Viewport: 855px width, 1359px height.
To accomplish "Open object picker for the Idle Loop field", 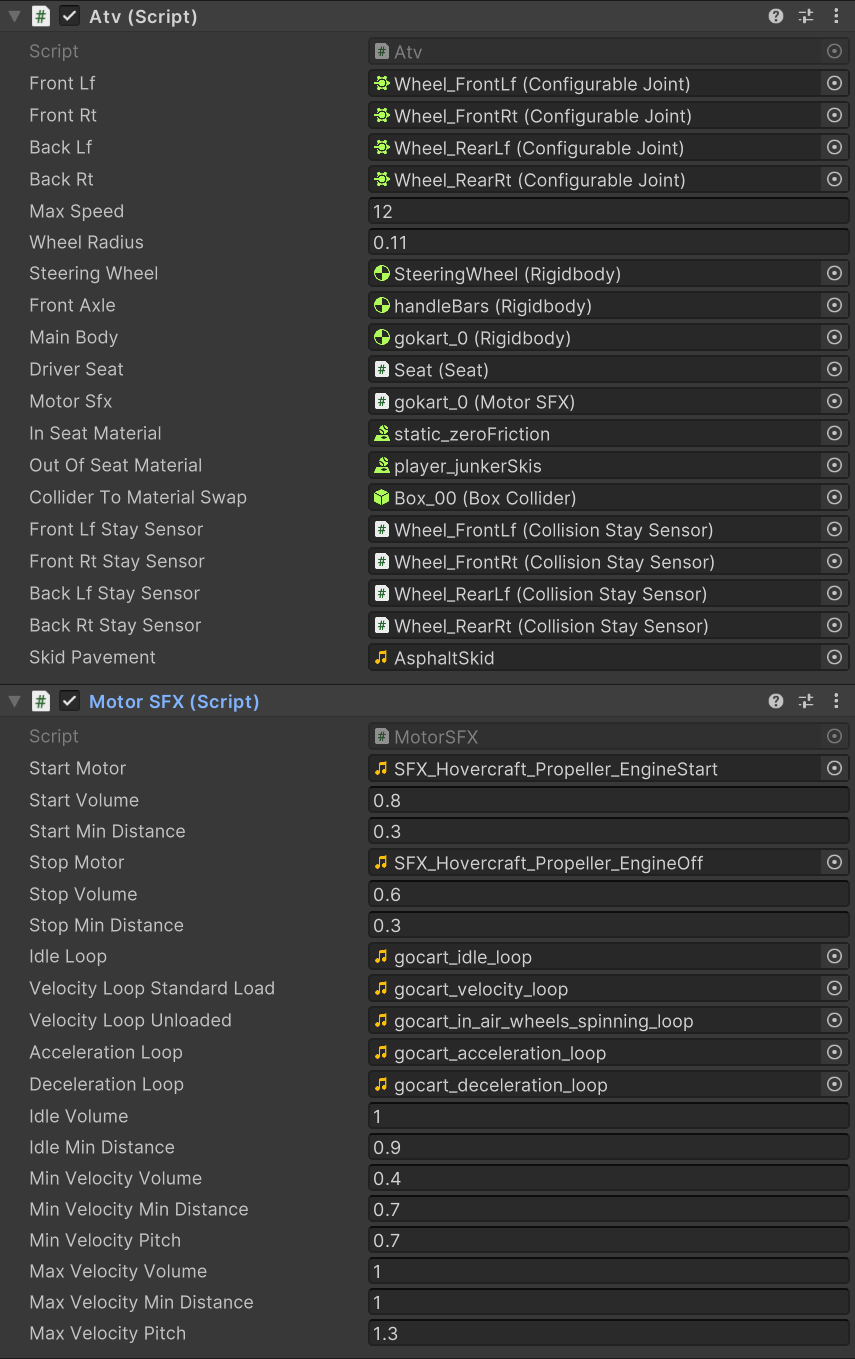I will [x=834, y=957].
